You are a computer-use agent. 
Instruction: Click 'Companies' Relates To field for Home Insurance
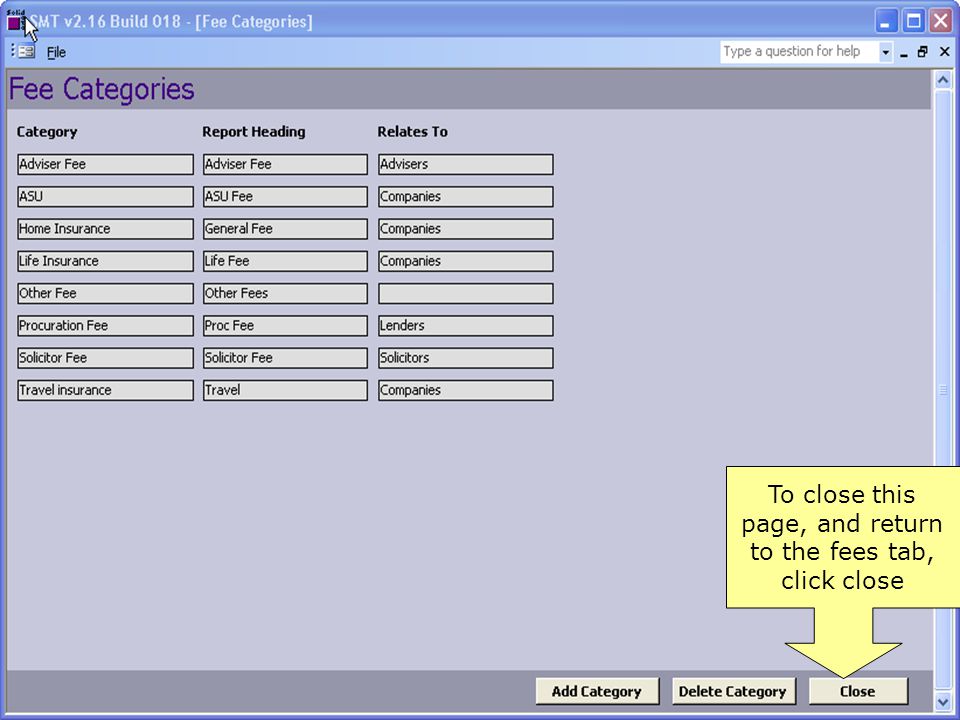466,229
